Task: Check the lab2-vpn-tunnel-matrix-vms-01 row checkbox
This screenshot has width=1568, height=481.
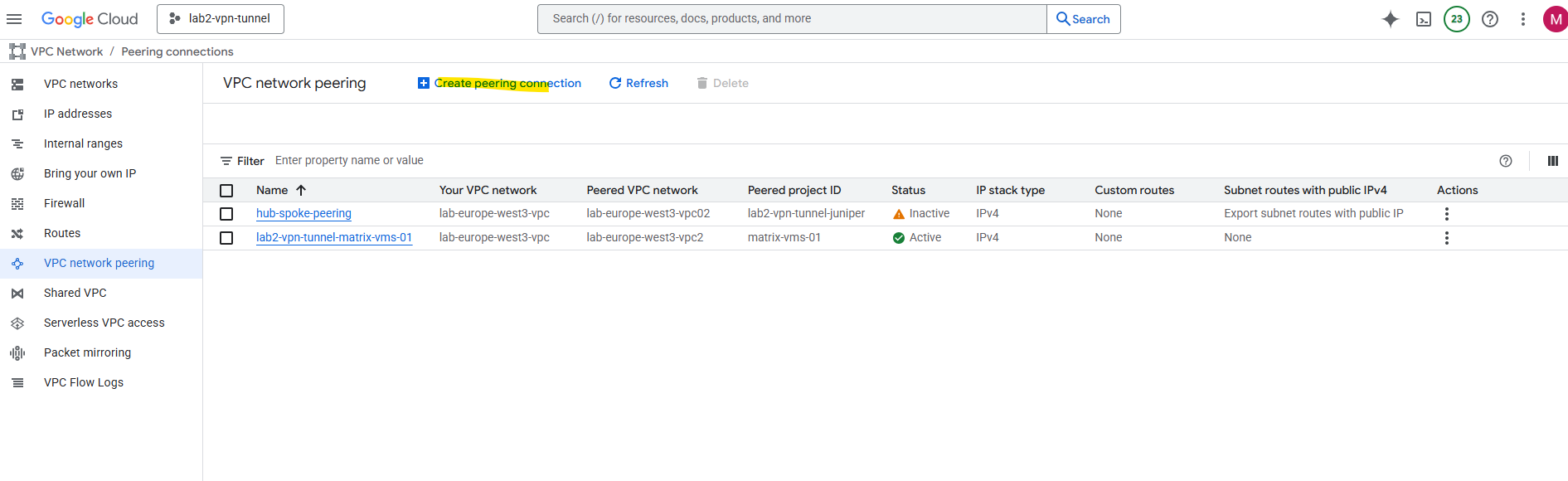Action: [x=226, y=238]
